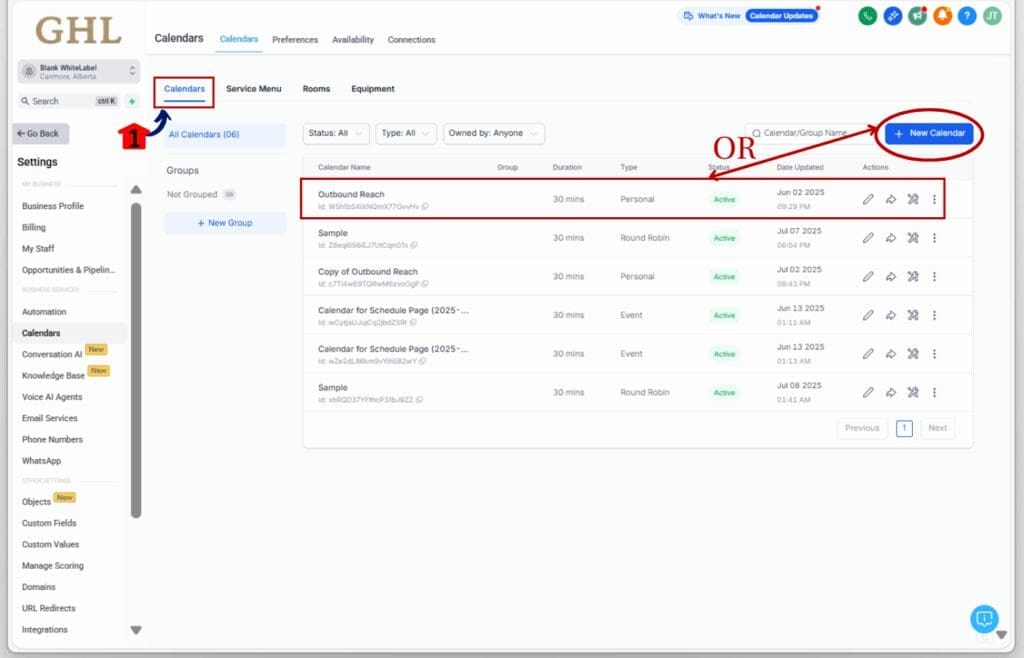Focus the Calendar/Group Name search box
This screenshot has height=658, width=1024.
pos(811,133)
